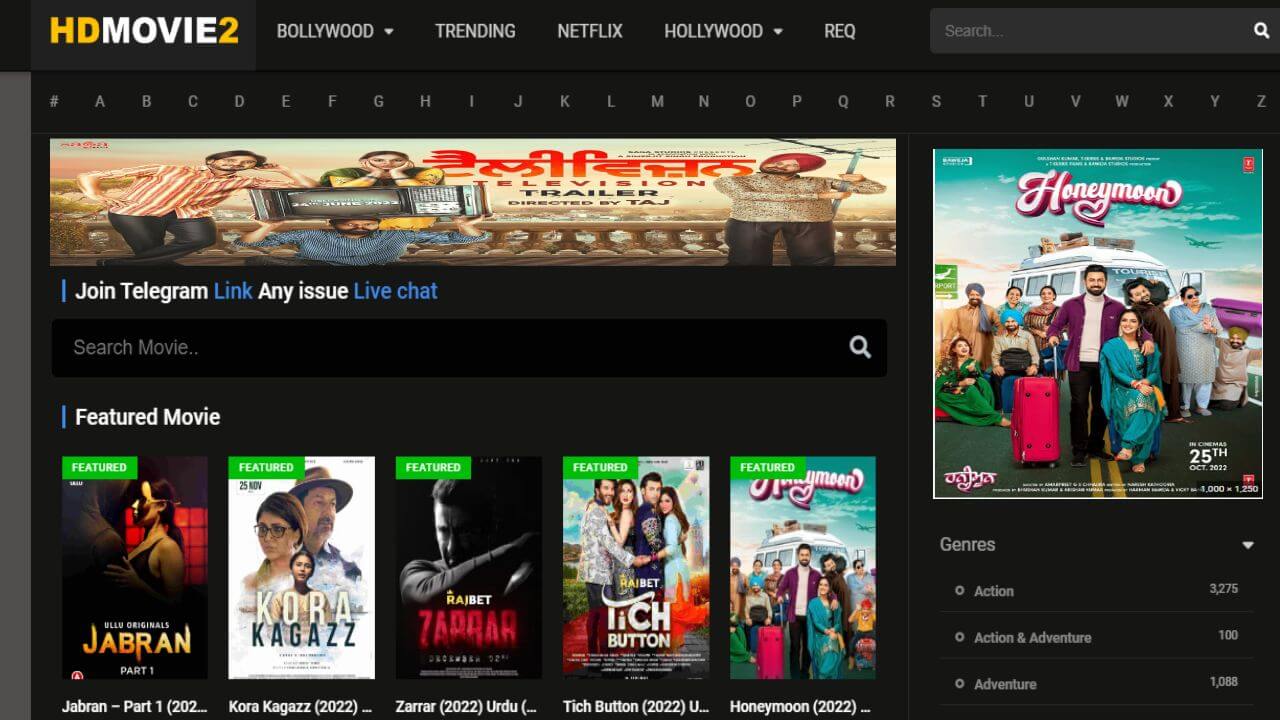
Task: Filter movies by letter Z
Action: point(1261,101)
